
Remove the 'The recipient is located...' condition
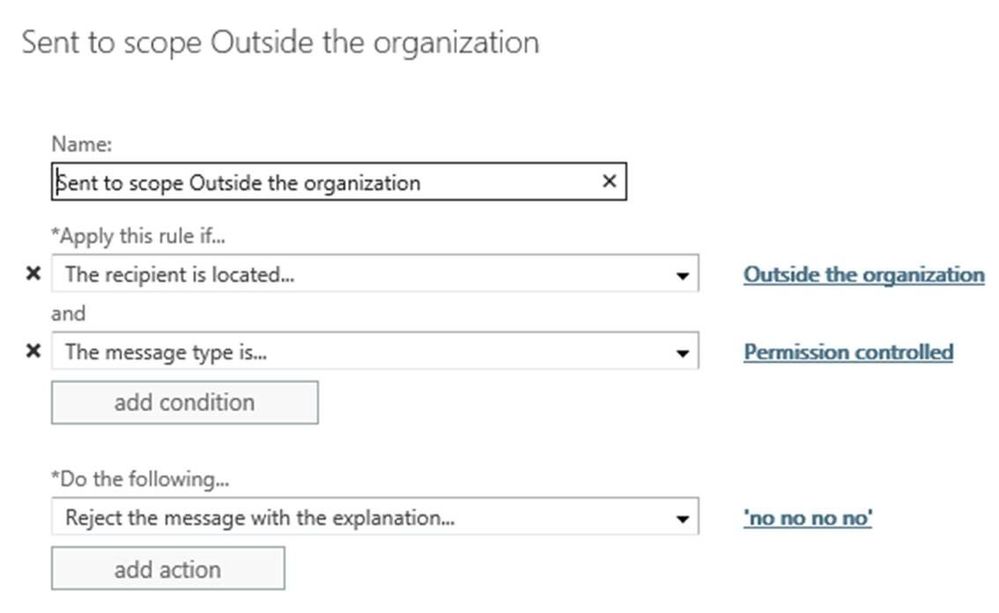coord(33,274)
